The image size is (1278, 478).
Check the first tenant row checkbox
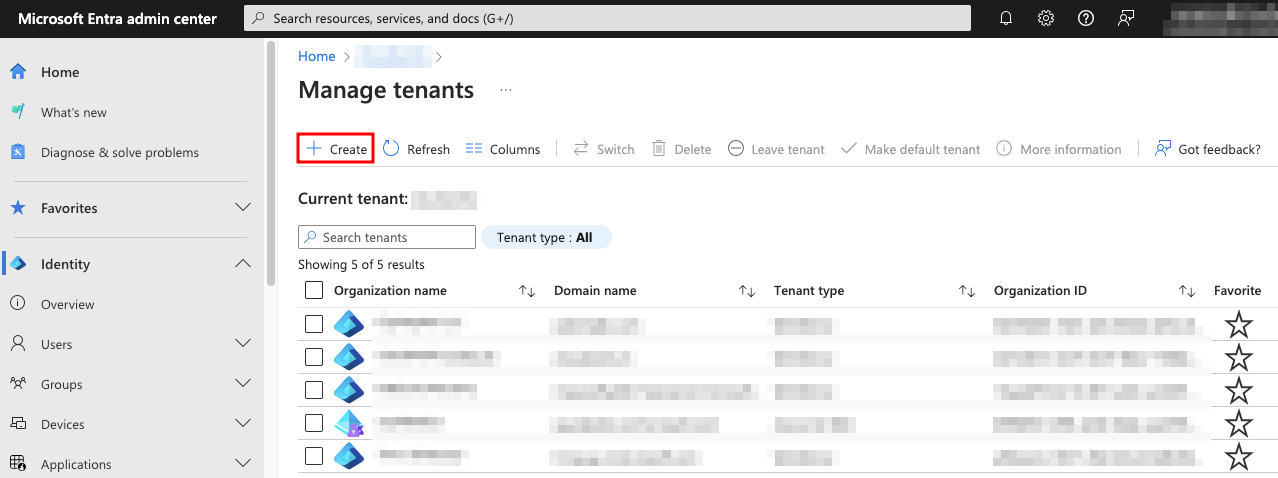[x=314, y=324]
